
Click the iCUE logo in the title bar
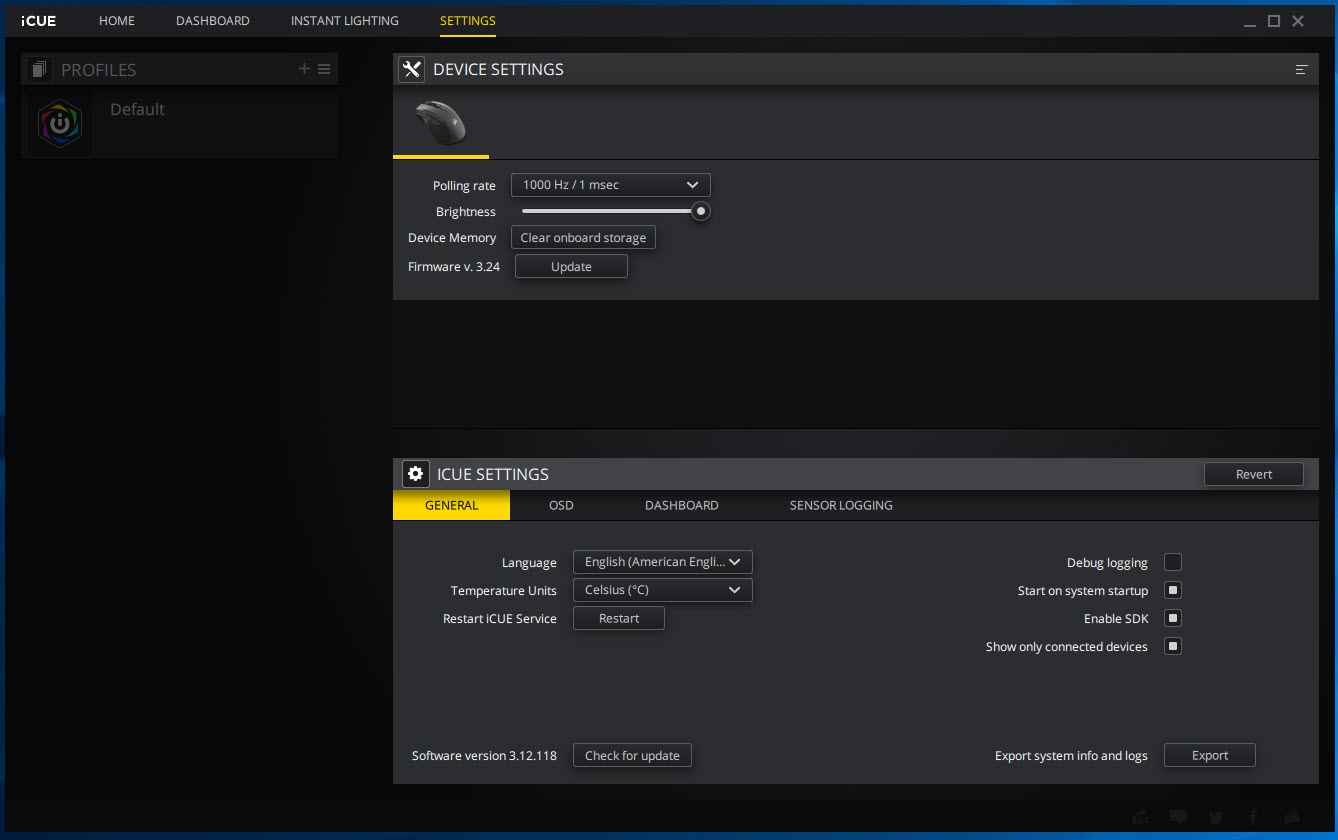click(38, 20)
